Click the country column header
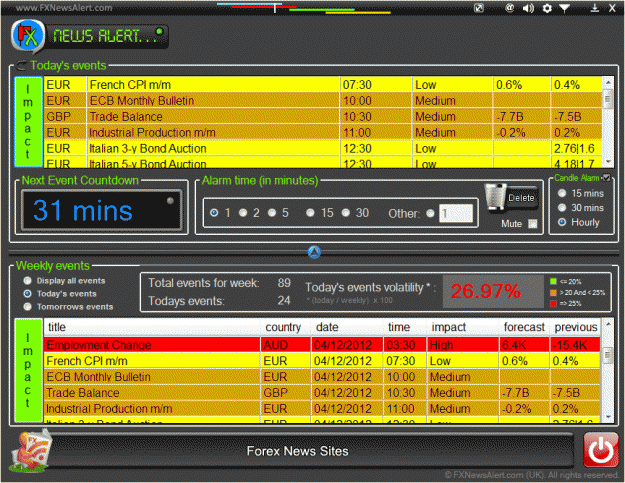The height and width of the screenshot is (483, 625). click(283, 327)
